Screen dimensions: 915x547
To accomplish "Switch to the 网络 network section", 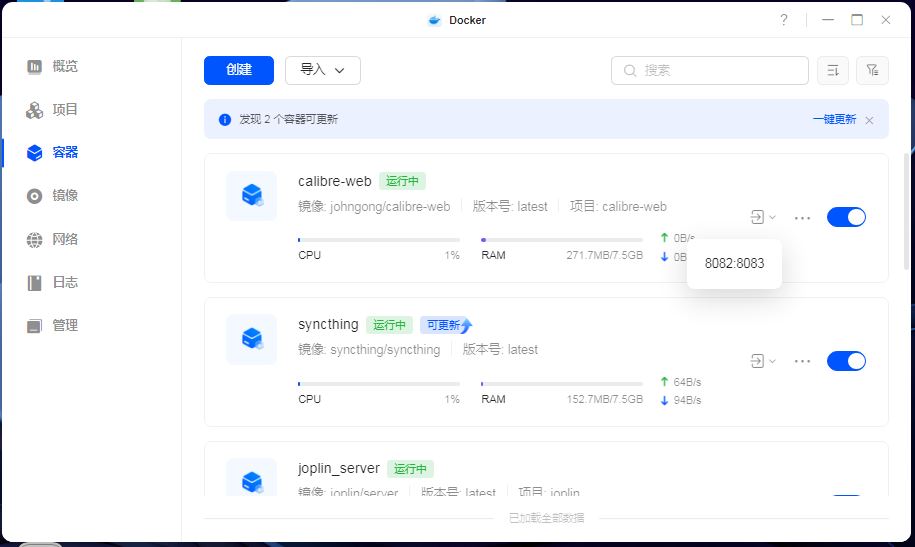I will [x=64, y=239].
